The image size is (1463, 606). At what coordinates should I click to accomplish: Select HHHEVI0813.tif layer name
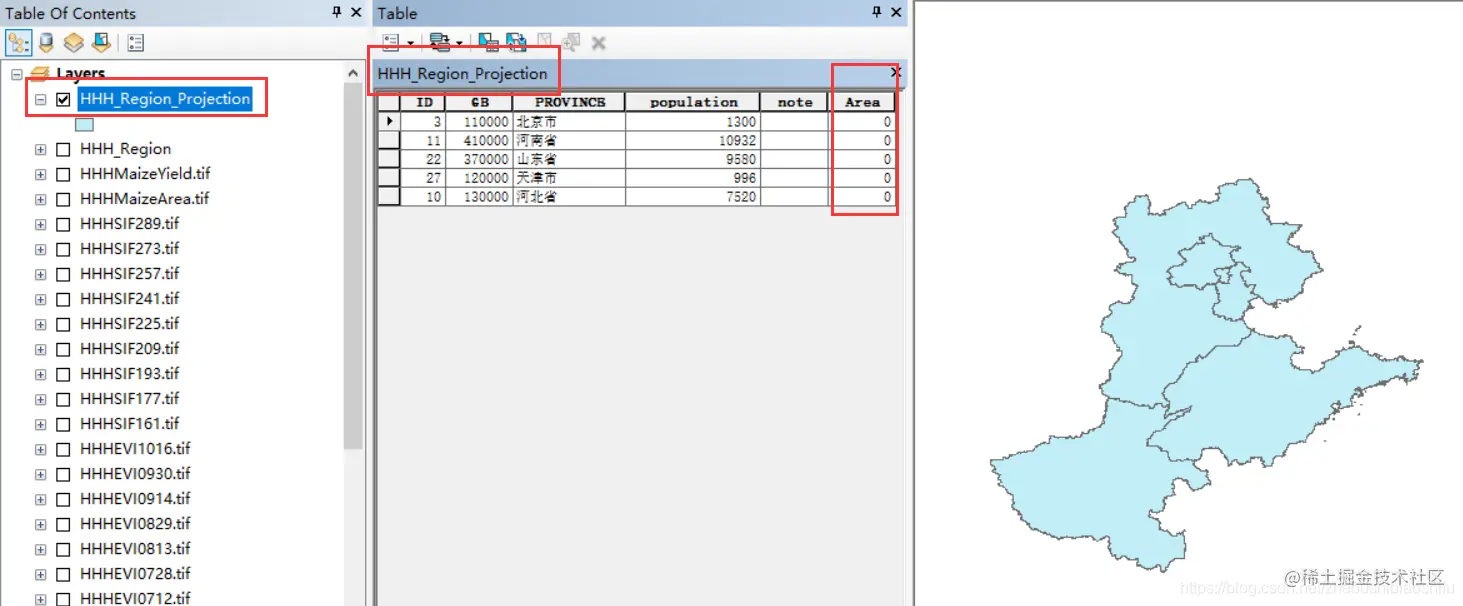135,549
